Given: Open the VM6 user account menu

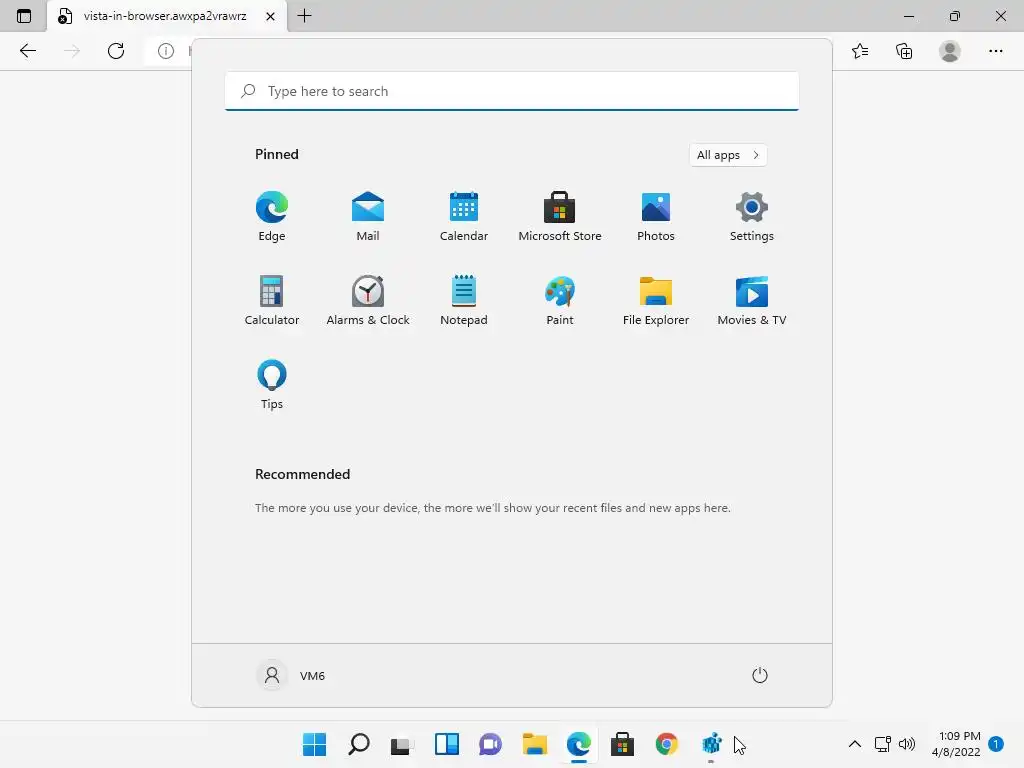Looking at the screenshot, I should pos(291,675).
